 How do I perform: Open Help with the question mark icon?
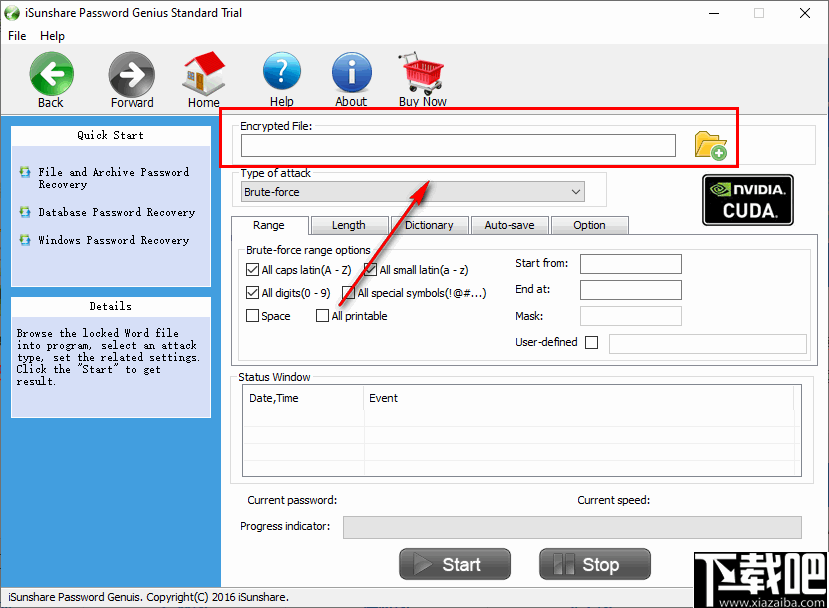click(282, 72)
